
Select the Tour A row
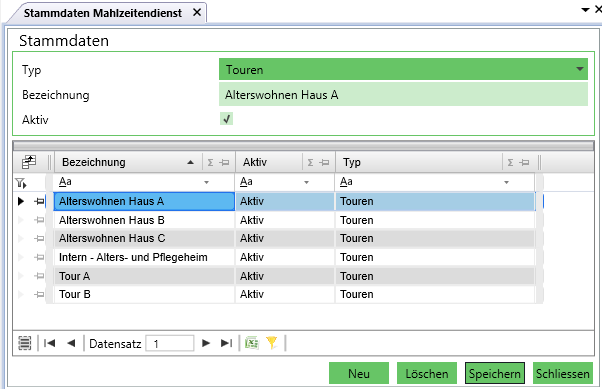294,276
